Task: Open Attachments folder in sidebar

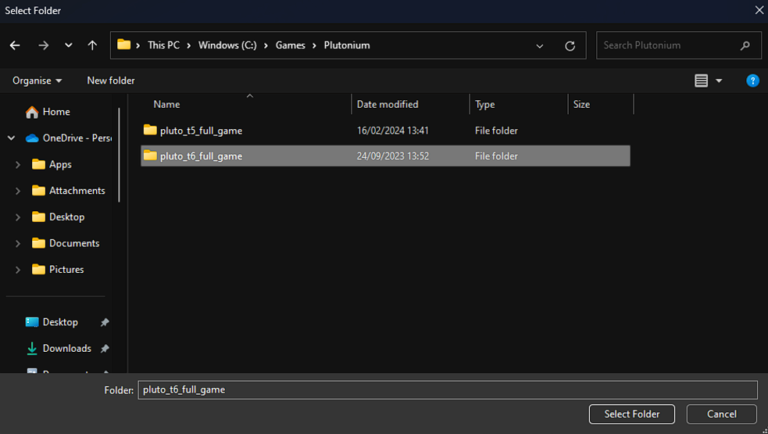Action: (69, 191)
